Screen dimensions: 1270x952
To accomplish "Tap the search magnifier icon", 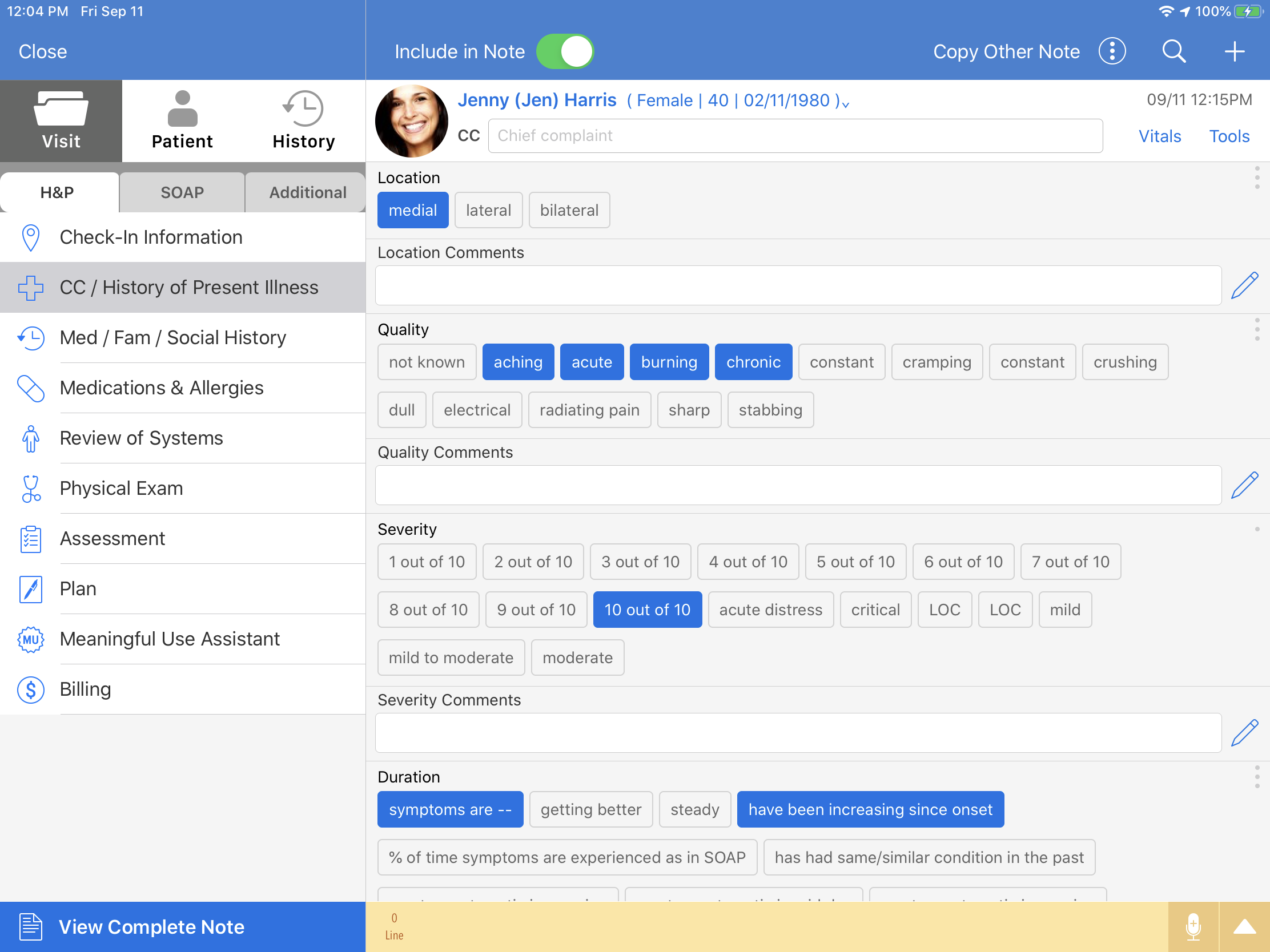I will tap(1173, 51).
